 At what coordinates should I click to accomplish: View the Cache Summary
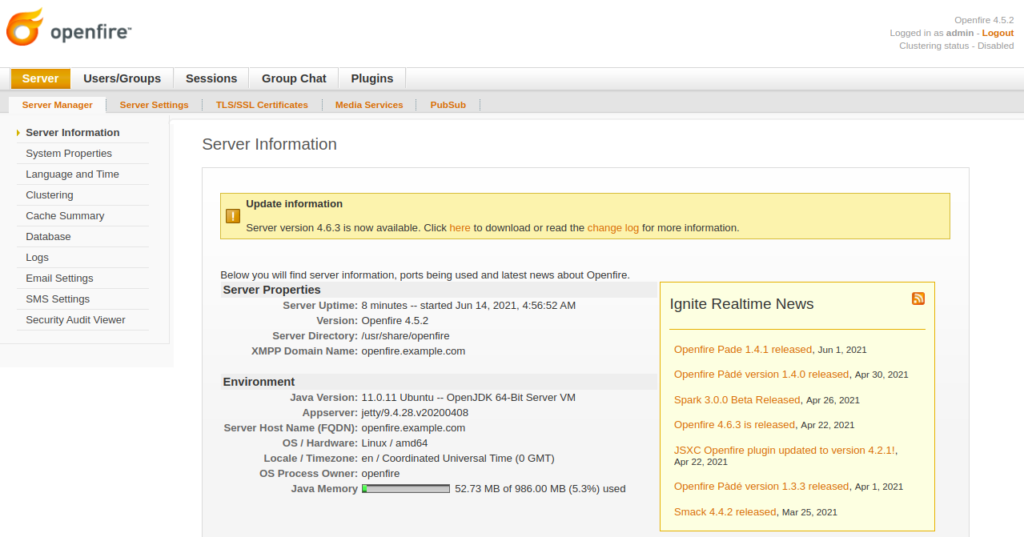click(x=65, y=216)
